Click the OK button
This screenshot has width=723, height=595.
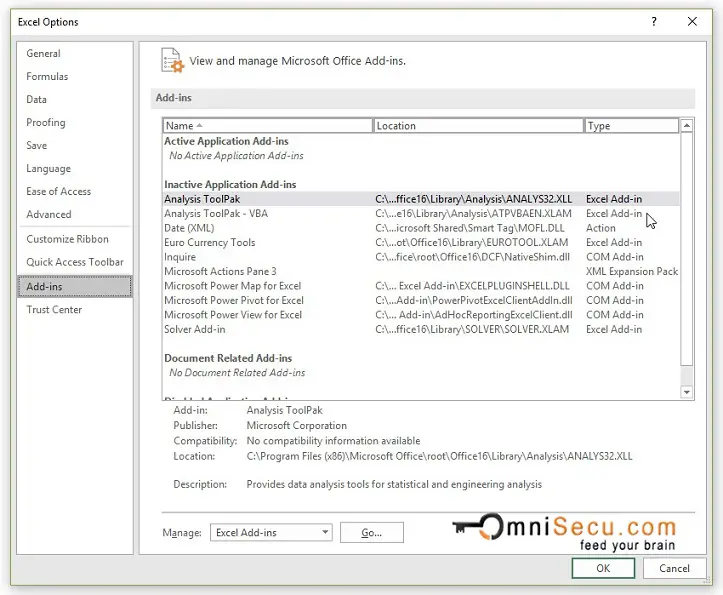click(603, 568)
